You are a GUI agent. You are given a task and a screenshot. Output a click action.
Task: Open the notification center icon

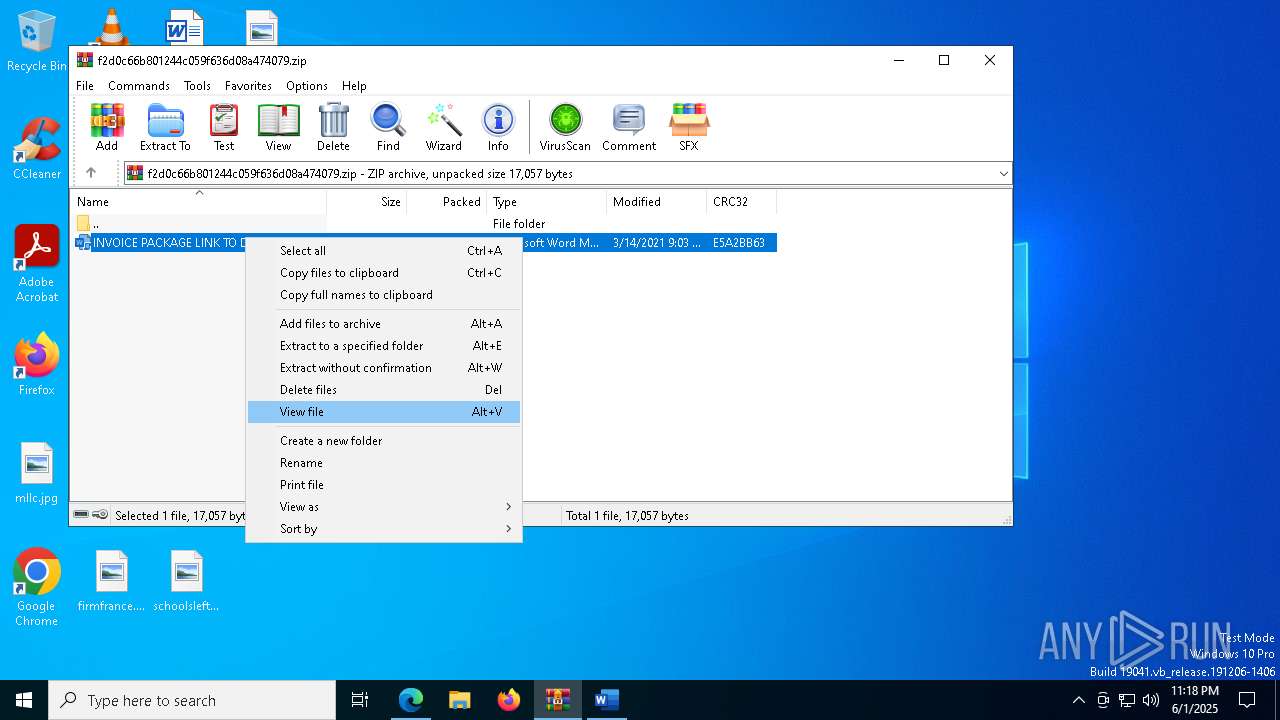click(1247, 700)
